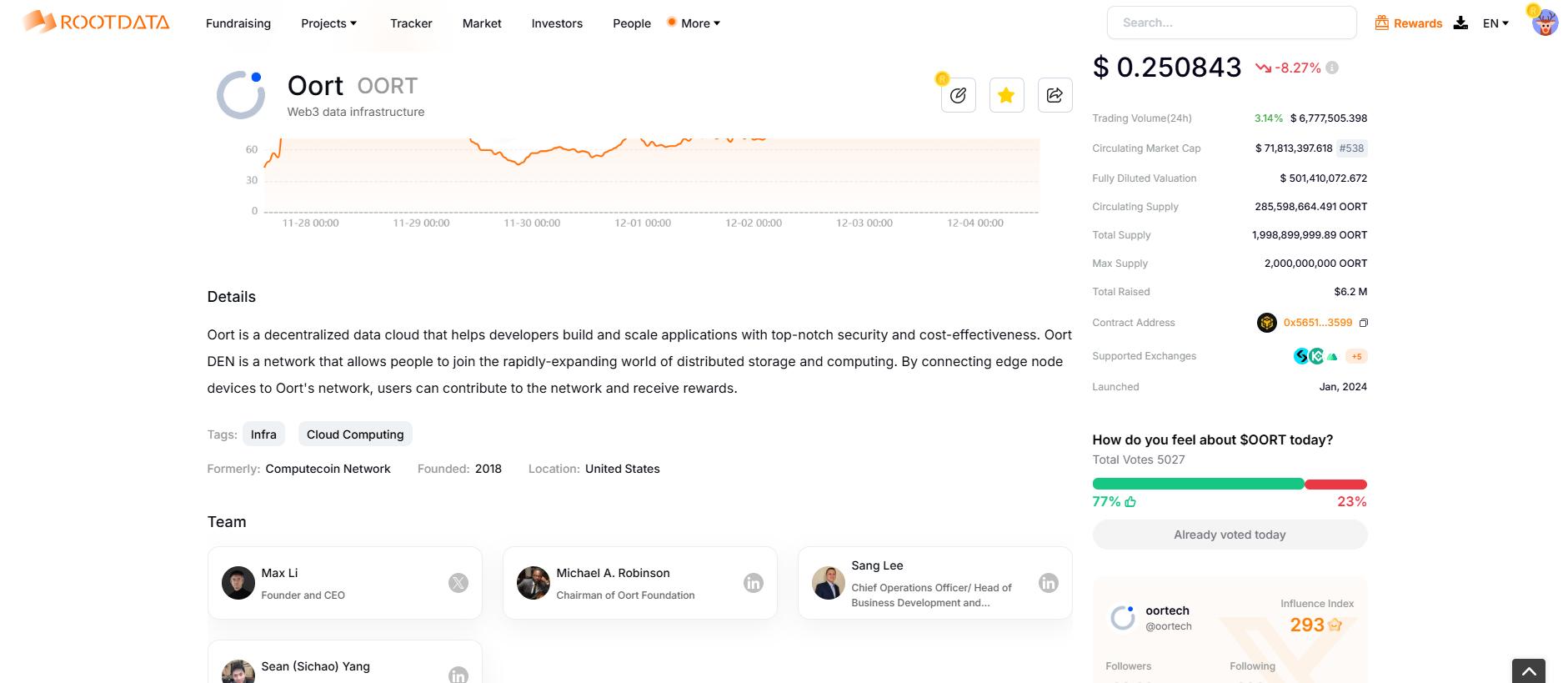
Task: Open Michael A. Robinson's LinkedIn icon
Action: click(x=754, y=583)
